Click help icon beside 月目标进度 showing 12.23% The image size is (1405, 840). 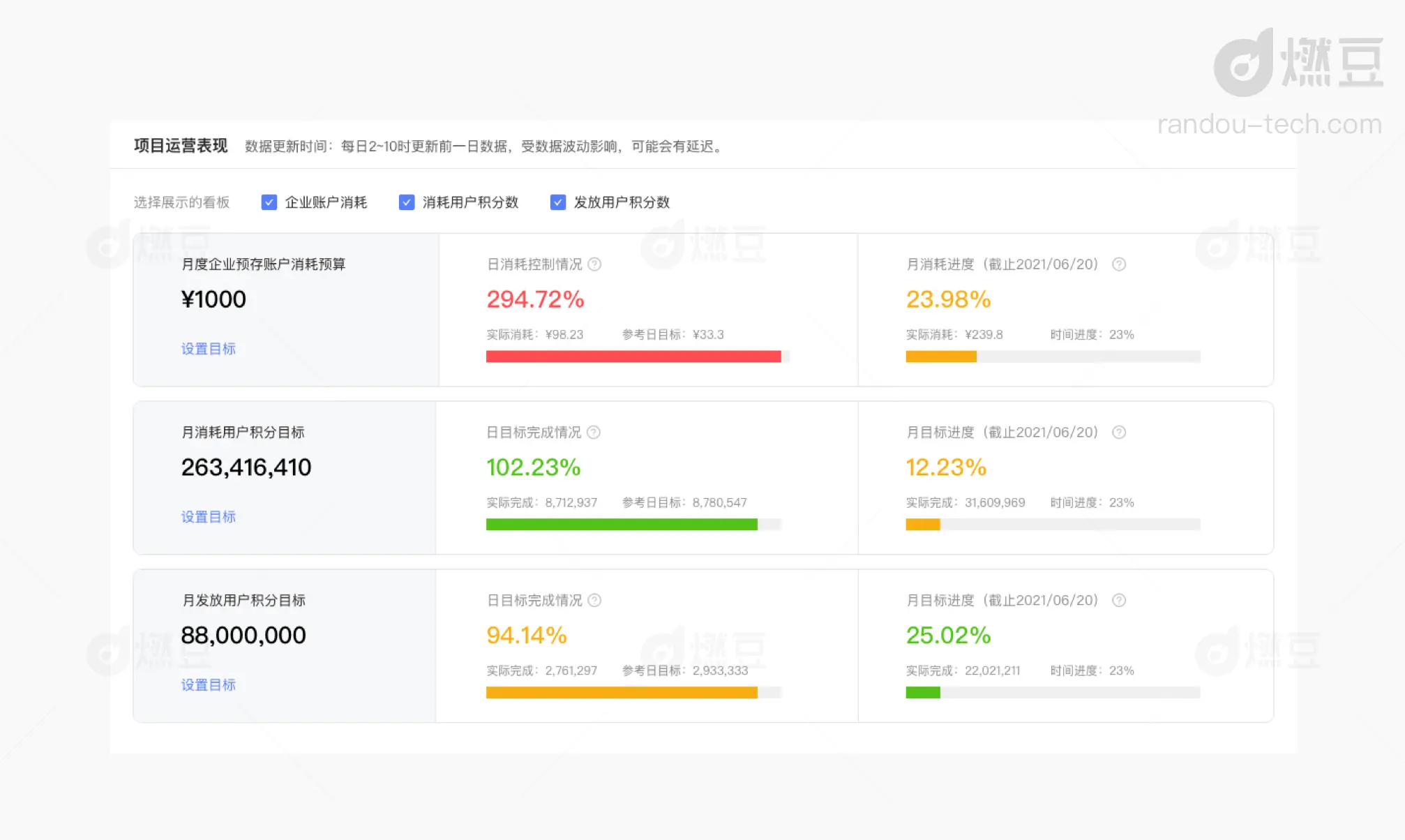click(x=1118, y=433)
